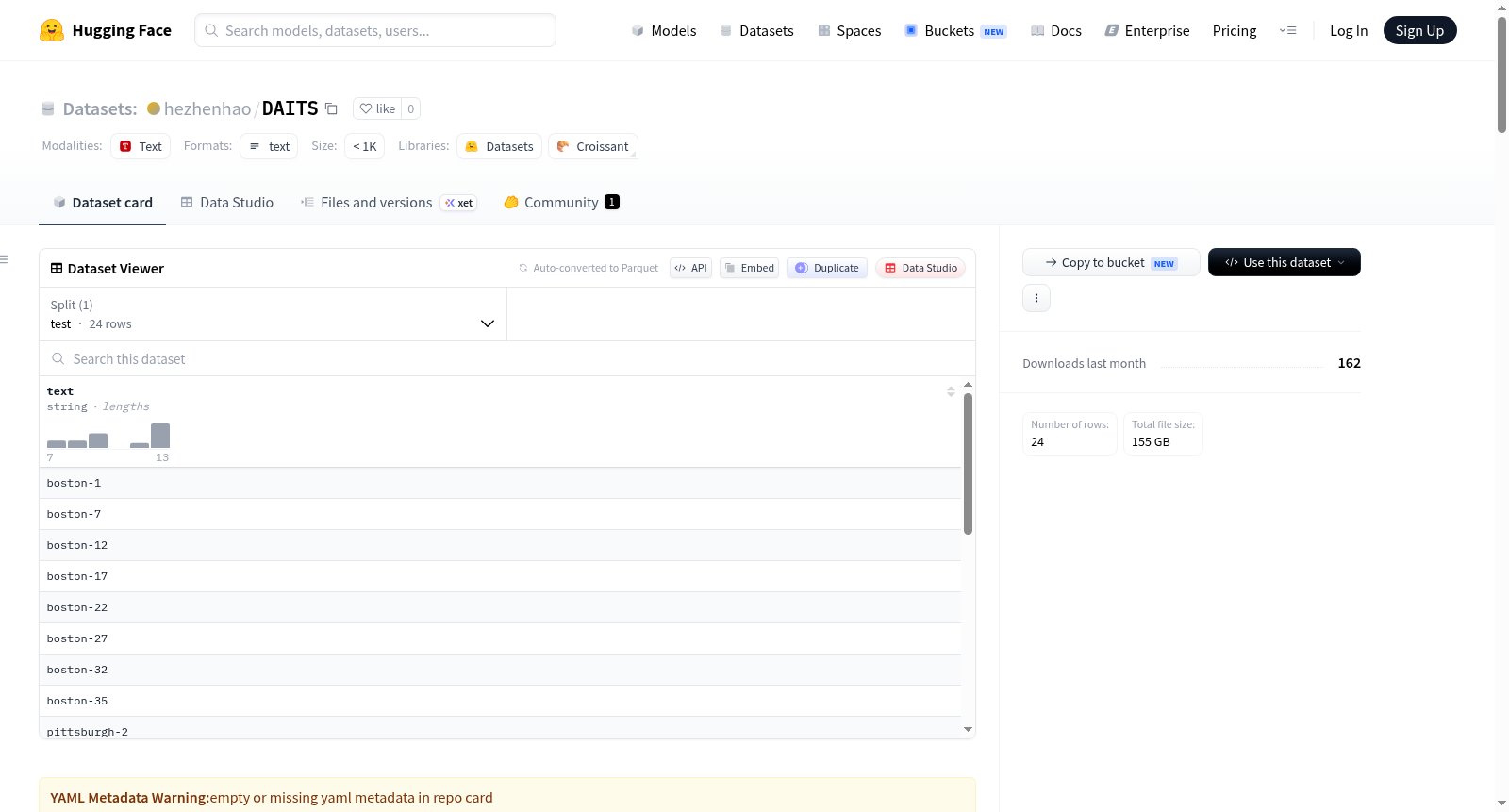Click the sort arrows on text column
The image size is (1509, 812).
(x=951, y=391)
